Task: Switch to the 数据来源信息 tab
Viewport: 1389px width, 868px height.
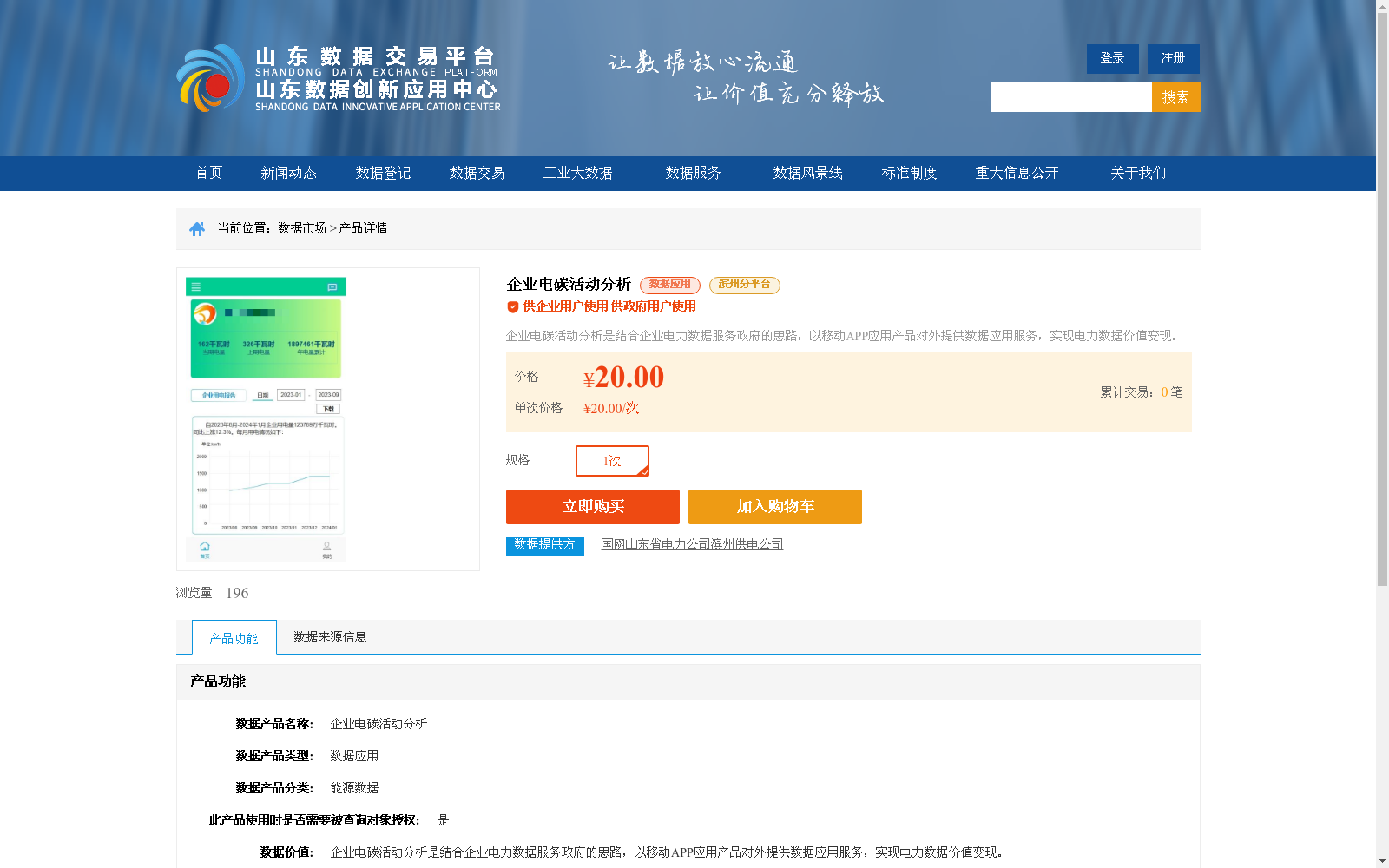Action: coord(330,637)
